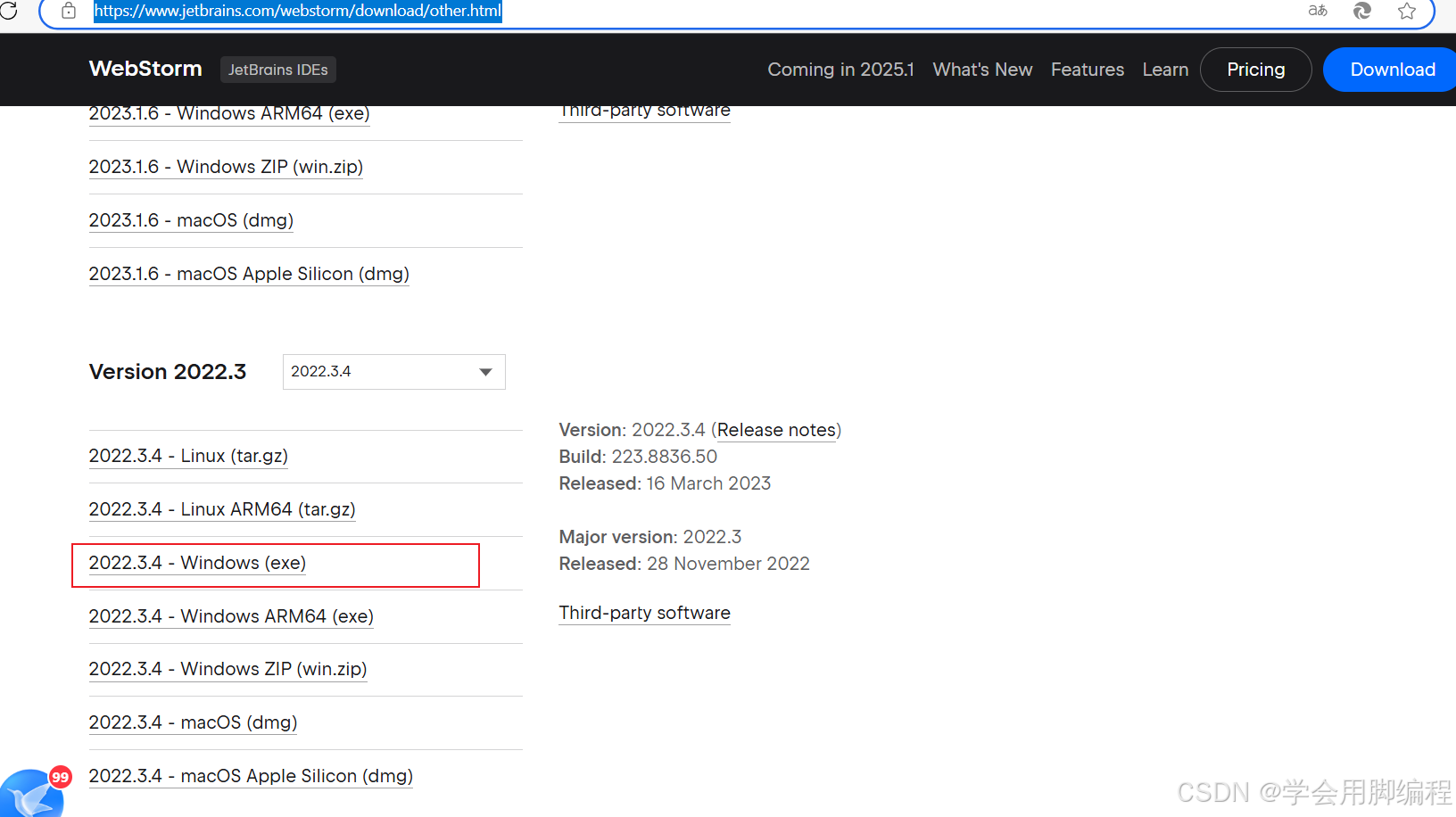Download 2023.1.6 macOS (dmg)
This screenshot has width=1456, height=817.
coord(191,220)
